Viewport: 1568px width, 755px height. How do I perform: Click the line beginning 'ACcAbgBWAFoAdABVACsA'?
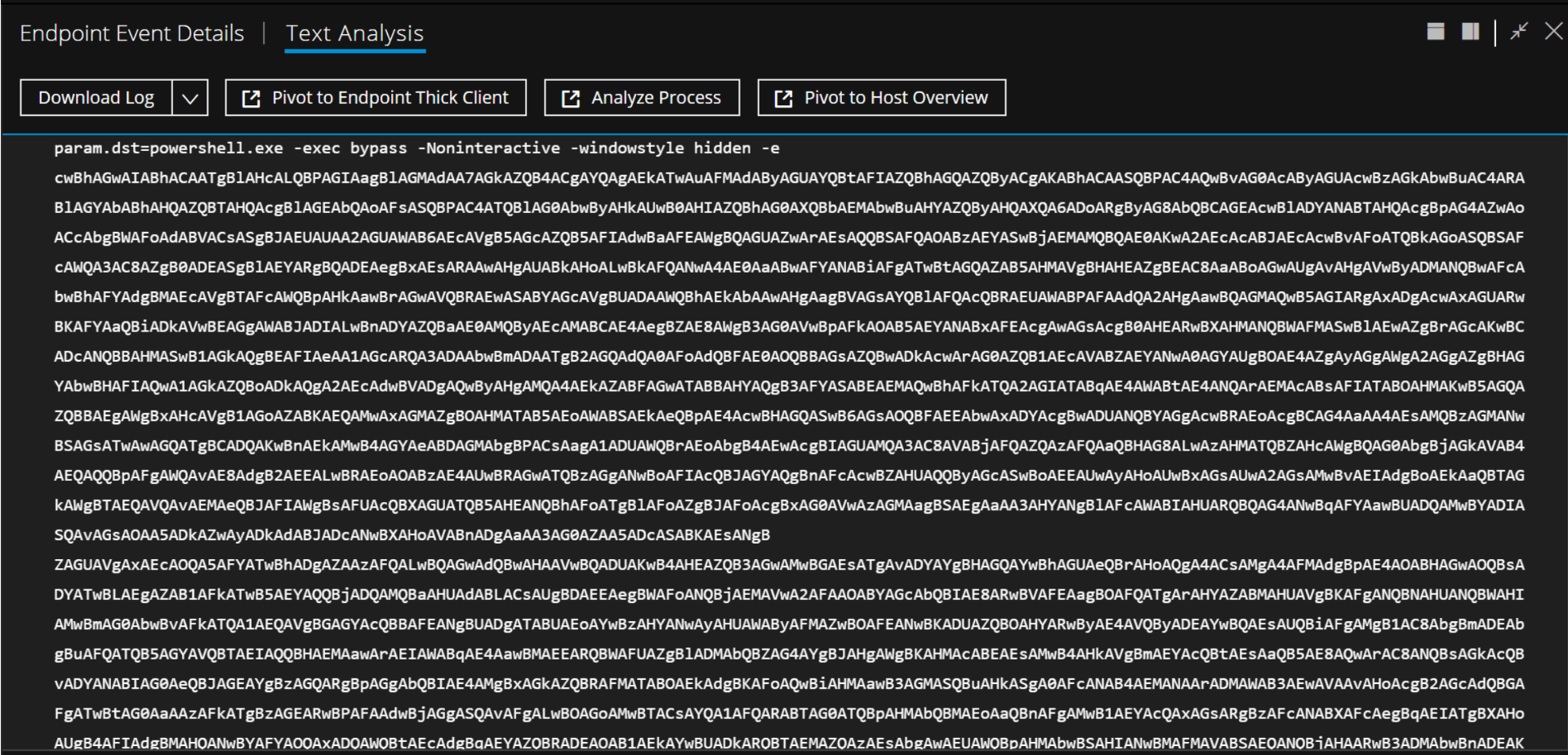(x=789, y=238)
